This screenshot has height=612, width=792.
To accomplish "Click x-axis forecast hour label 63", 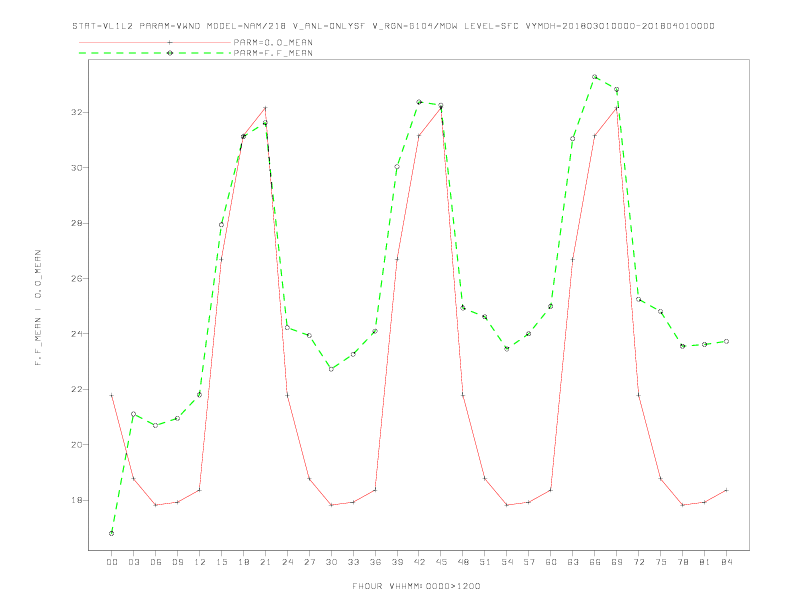I will point(573,562).
